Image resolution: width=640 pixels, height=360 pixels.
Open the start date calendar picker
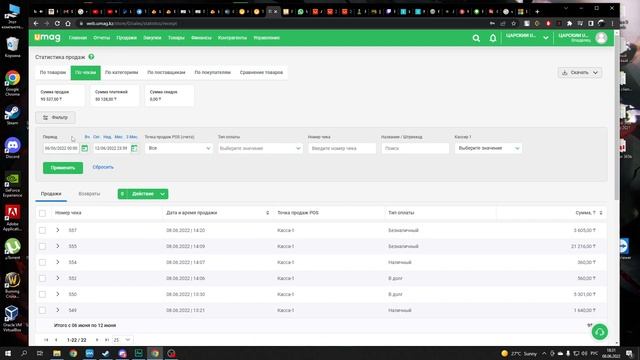coord(84,148)
